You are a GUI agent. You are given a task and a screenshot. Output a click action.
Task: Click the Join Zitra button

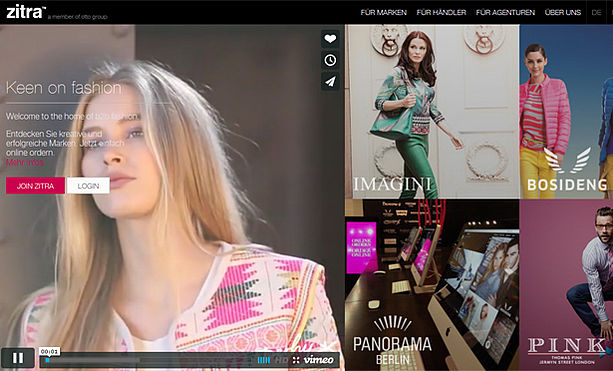pyautogui.click(x=35, y=186)
